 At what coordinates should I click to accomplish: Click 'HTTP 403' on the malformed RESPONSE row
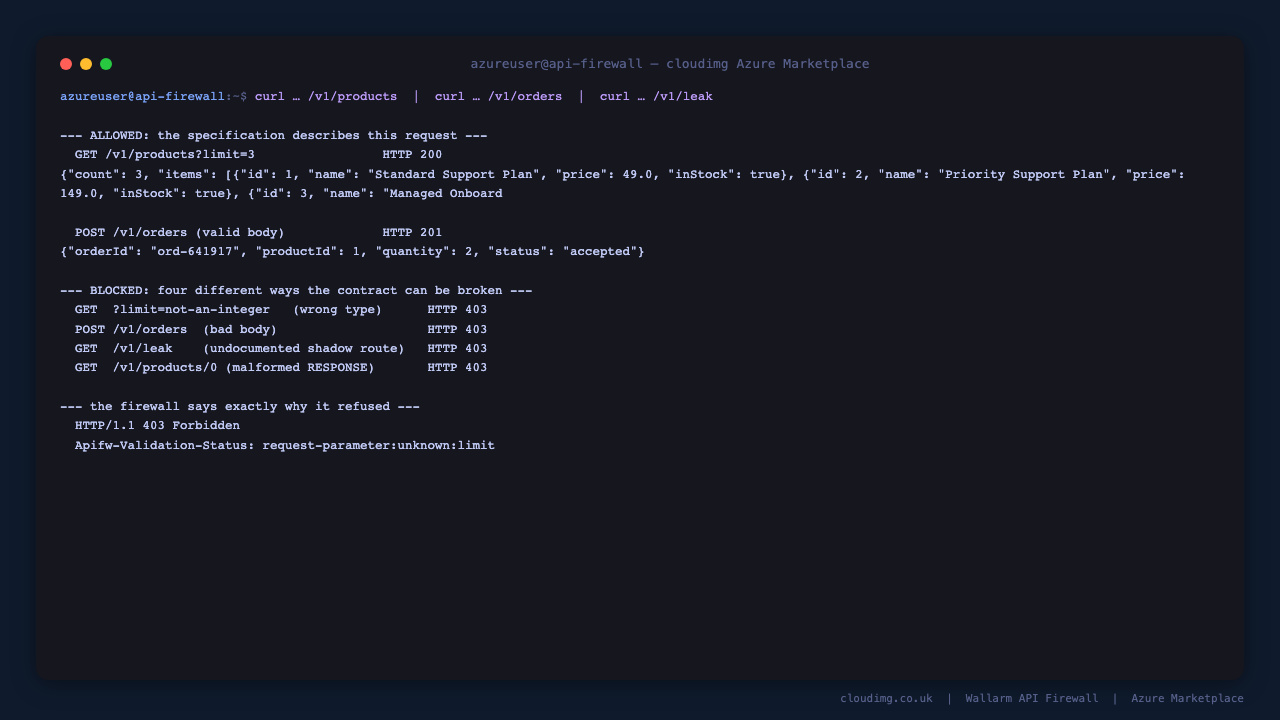457,368
